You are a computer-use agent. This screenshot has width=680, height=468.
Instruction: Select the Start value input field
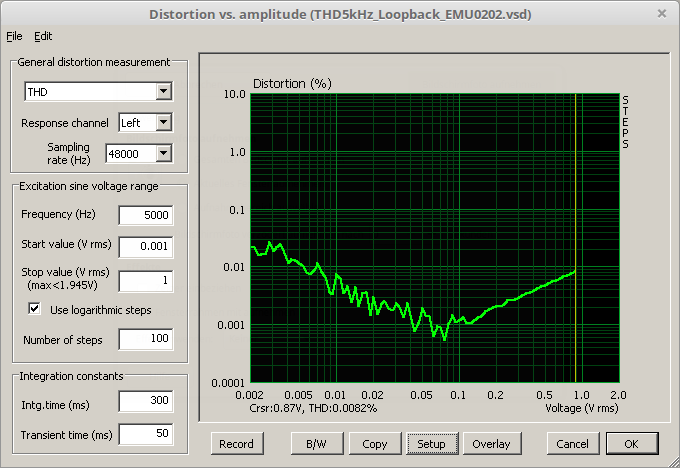pos(146,246)
